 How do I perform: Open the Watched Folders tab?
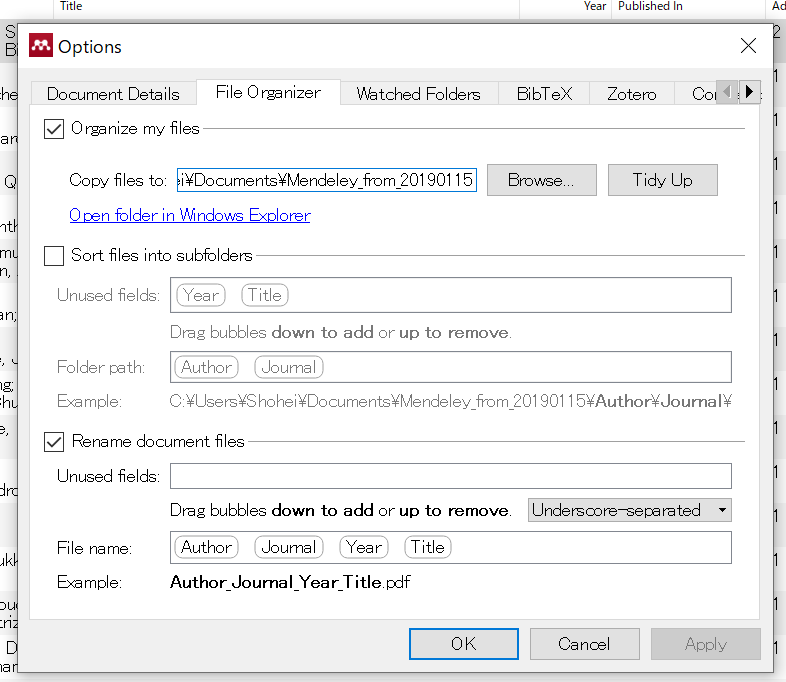pyautogui.click(x=419, y=94)
